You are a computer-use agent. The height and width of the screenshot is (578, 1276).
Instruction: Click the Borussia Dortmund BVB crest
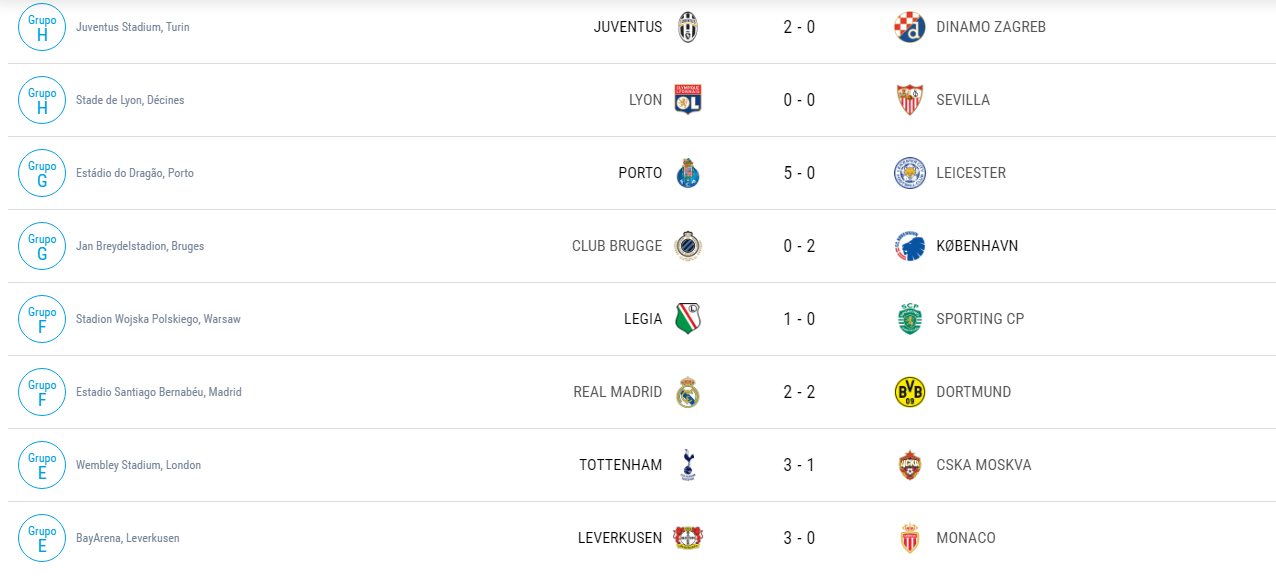909,392
